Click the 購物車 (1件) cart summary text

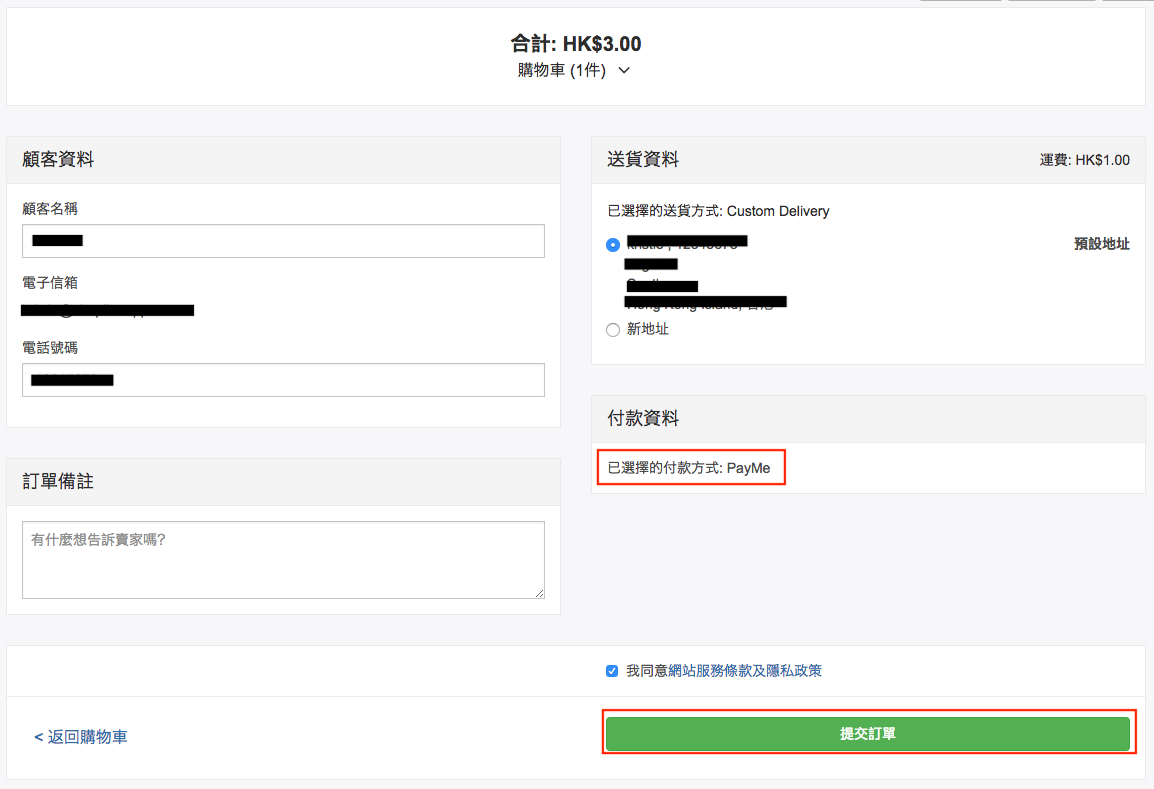click(x=561, y=71)
